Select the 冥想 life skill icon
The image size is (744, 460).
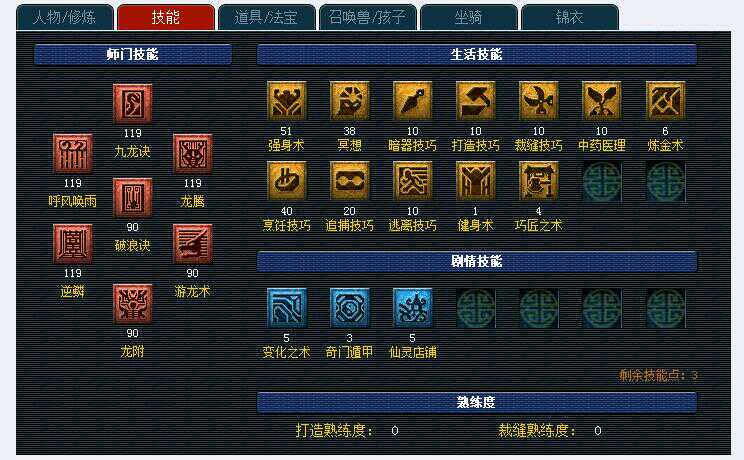click(349, 101)
